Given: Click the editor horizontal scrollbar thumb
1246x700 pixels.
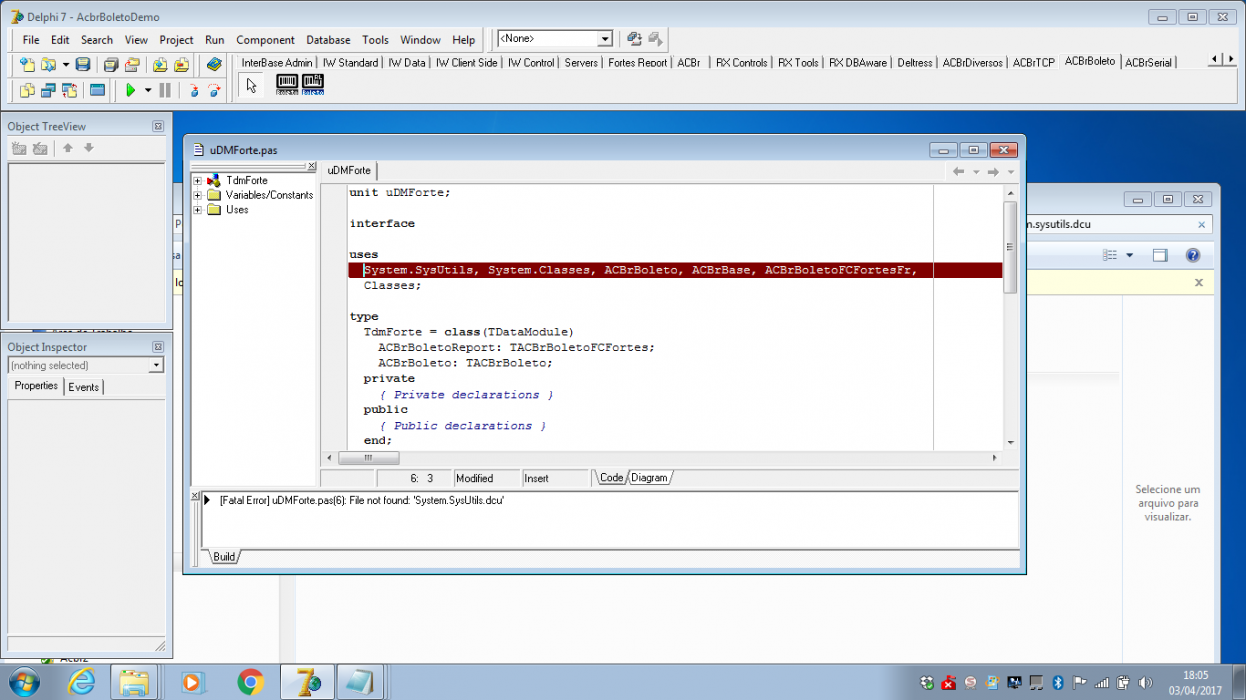Looking at the screenshot, I should click(x=368, y=458).
